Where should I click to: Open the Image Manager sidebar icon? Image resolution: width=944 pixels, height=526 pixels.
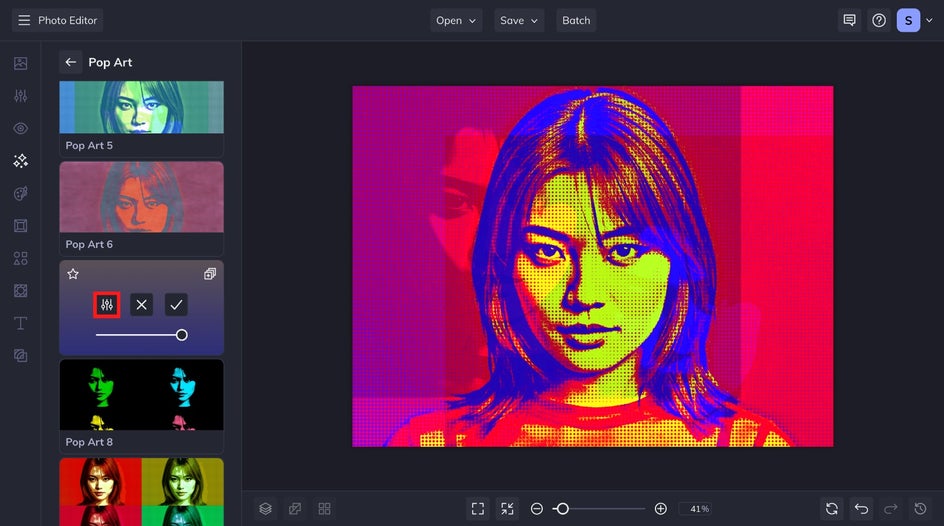coord(20,63)
